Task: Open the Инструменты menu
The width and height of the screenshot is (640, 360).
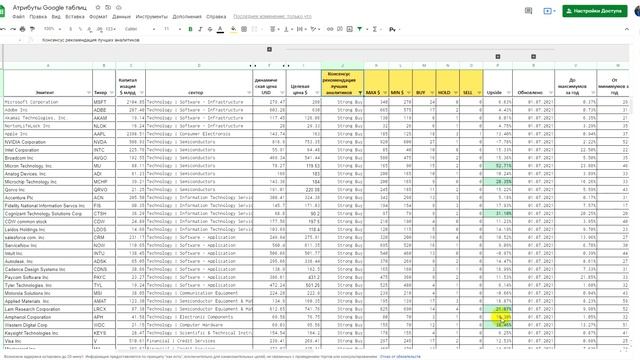Action: (151, 17)
